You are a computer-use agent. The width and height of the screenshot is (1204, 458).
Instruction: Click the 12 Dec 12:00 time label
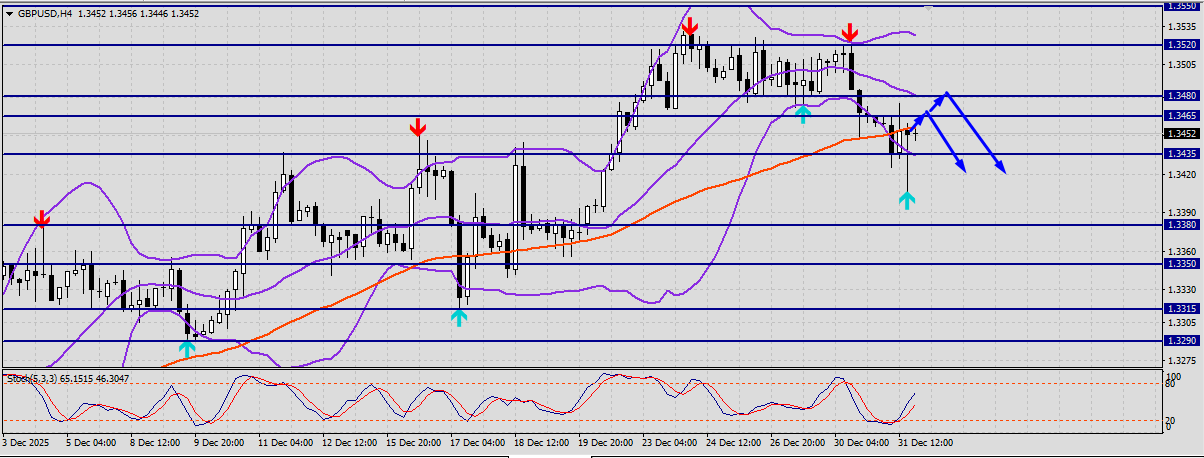tap(348, 442)
